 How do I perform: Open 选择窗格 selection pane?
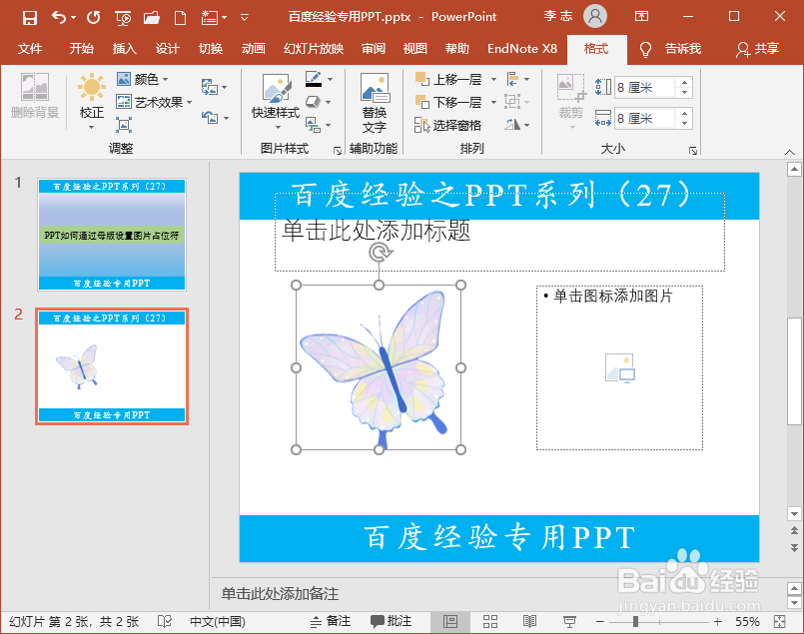coord(448,125)
